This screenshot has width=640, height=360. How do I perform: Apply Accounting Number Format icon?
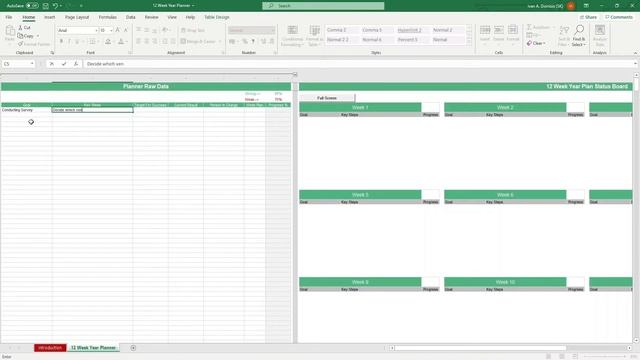pos(232,41)
